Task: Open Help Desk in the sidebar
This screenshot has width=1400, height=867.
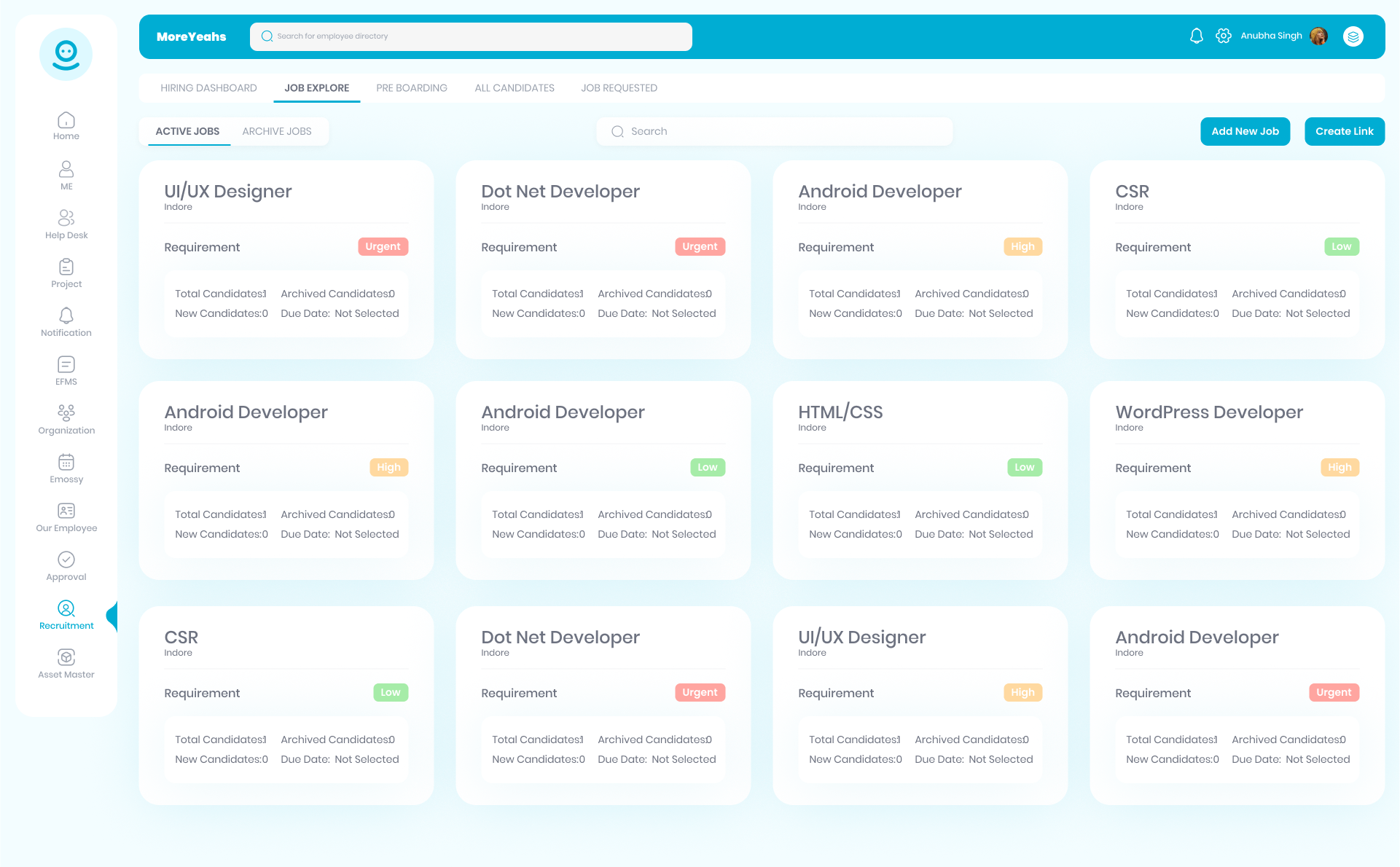Action: pyautogui.click(x=66, y=224)
